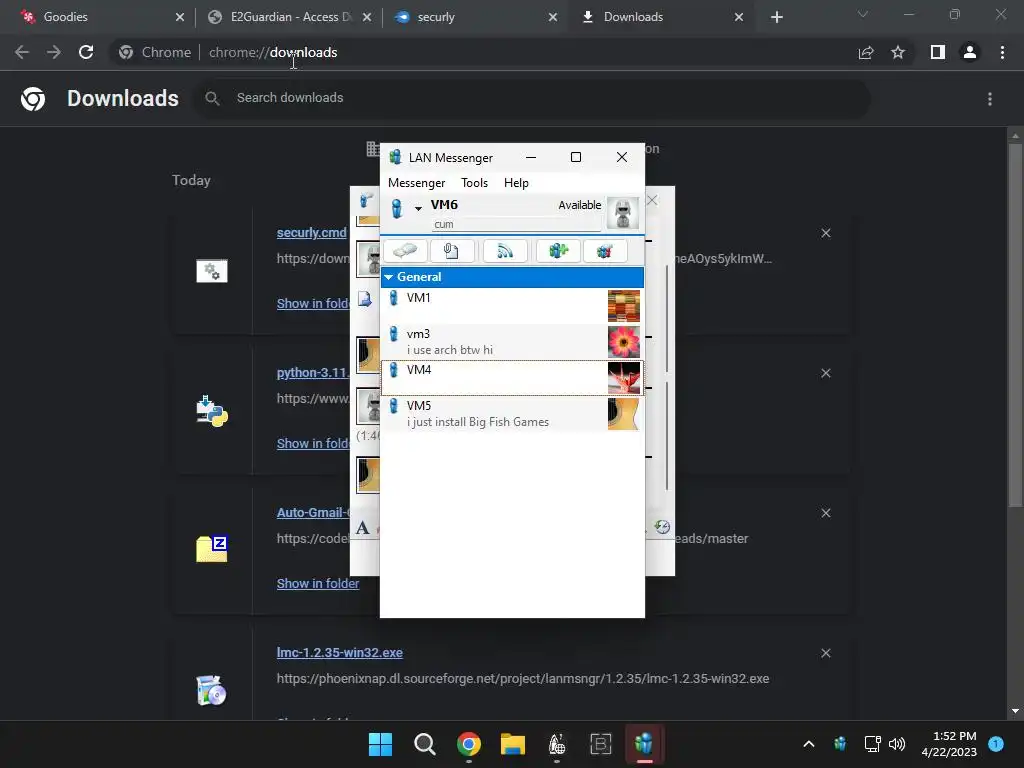Click the VM6 profile avatar picture

point(622,212)
